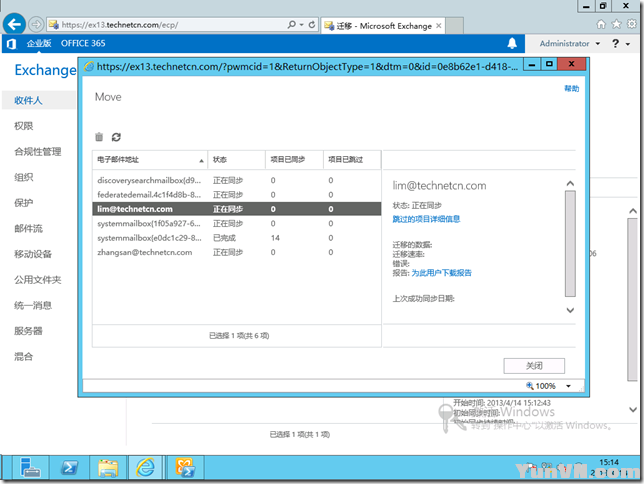Click the details pane scrollbar thumb
The height and width of the screenshot is (484, 644).
coord(570,243)
